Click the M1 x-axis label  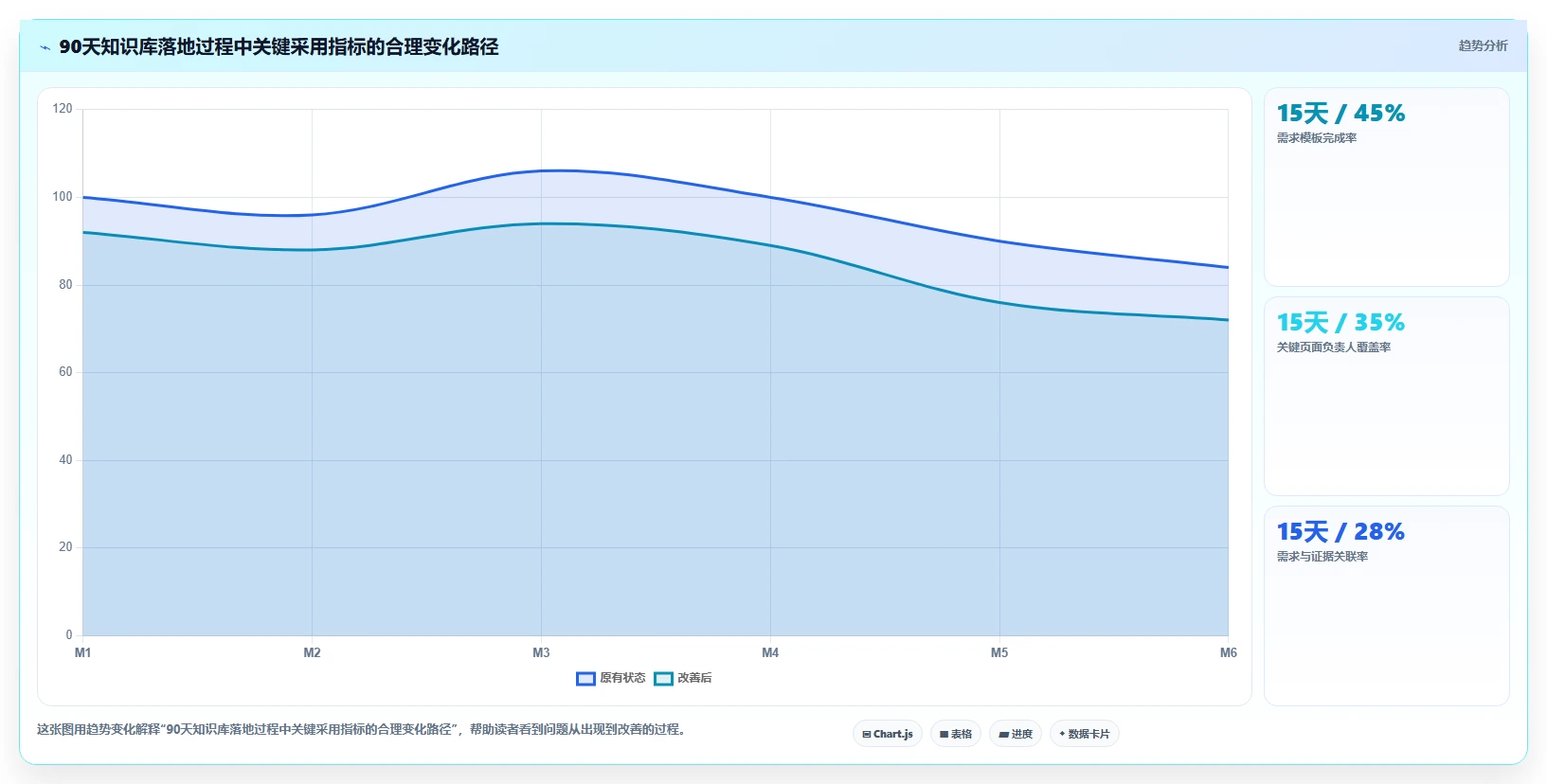tap(83, 652)
